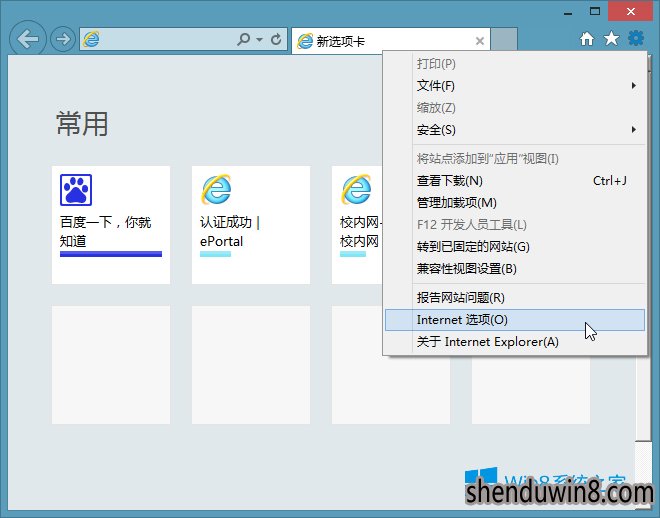660x518 pixels.
Task: Expand the 安全(S) submenu
Action: [x=515, y=130]
